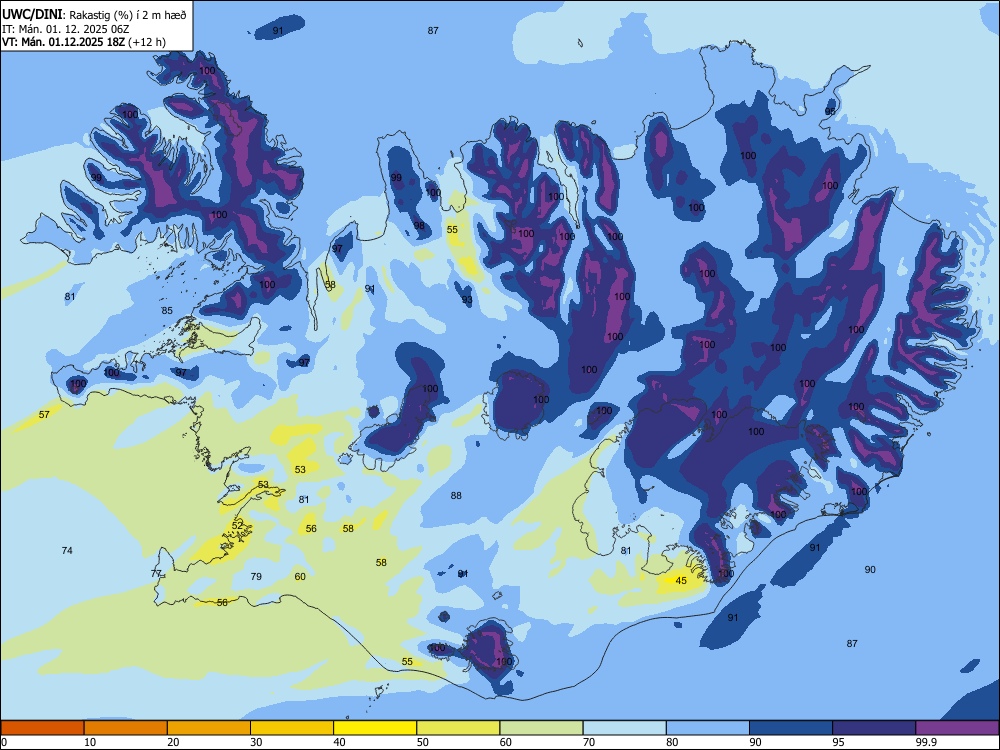The width and height of the screenshot is (1000, 750).
Task: Select the "79" humidity value on the map
Action: click(x=256, y=577)
